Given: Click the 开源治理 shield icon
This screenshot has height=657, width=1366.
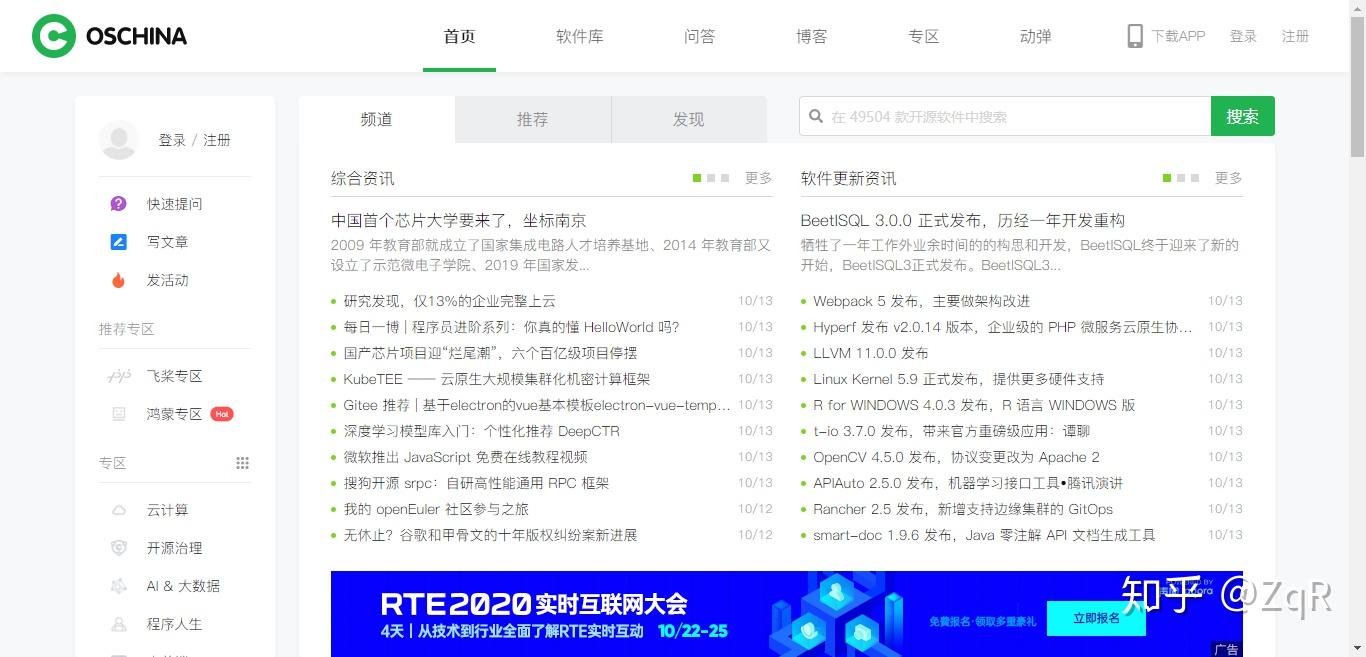Looking at the screenshot, I should click(119, 548).
